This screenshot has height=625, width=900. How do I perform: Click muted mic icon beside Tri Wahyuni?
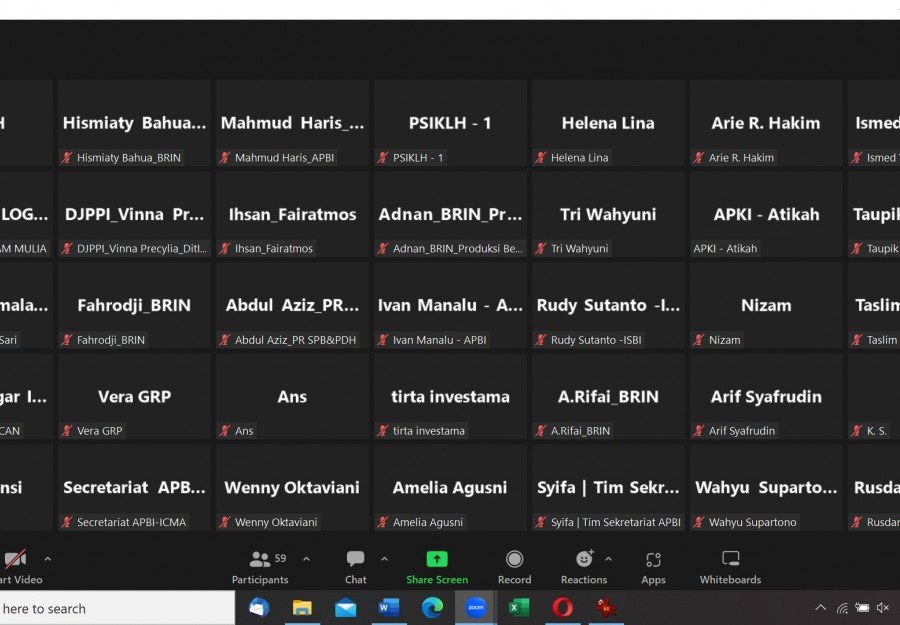[541, 249]
